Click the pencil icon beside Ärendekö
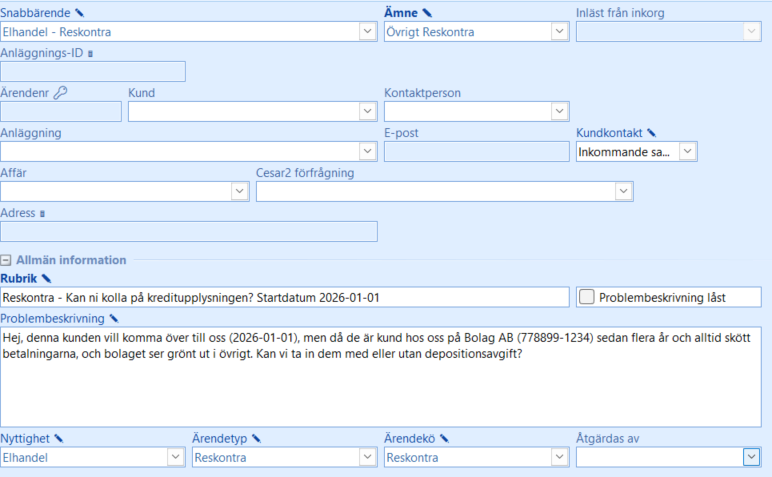 pyautogui.click(x=444, y=438)
